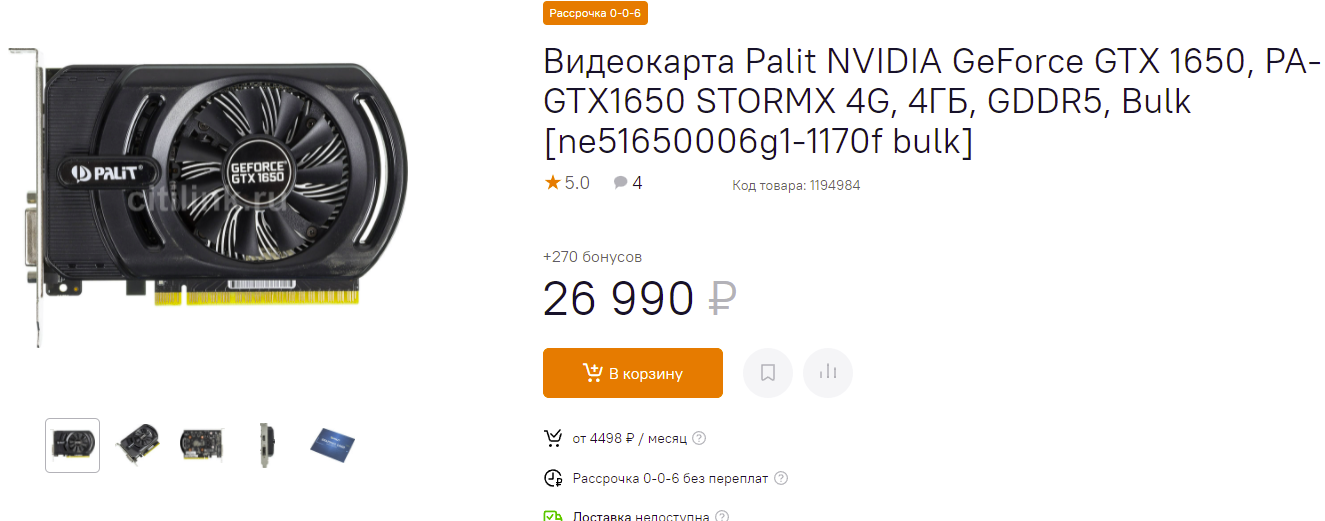This screenshot has height=521, width=1325.
Task: Click the installment clock icon
Action: click(x=553, y=478)
